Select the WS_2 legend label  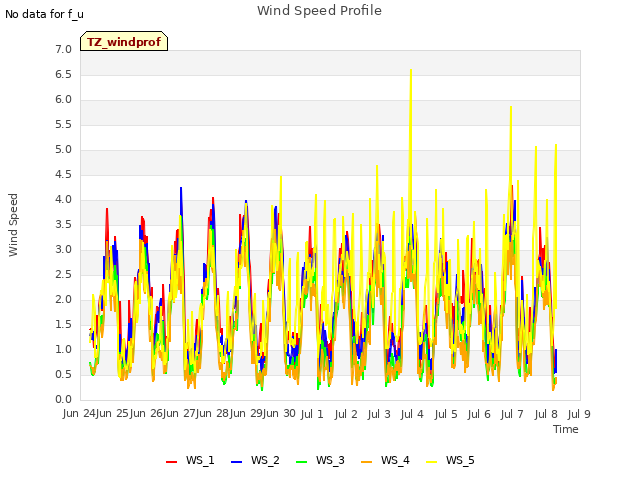(265, 460)
